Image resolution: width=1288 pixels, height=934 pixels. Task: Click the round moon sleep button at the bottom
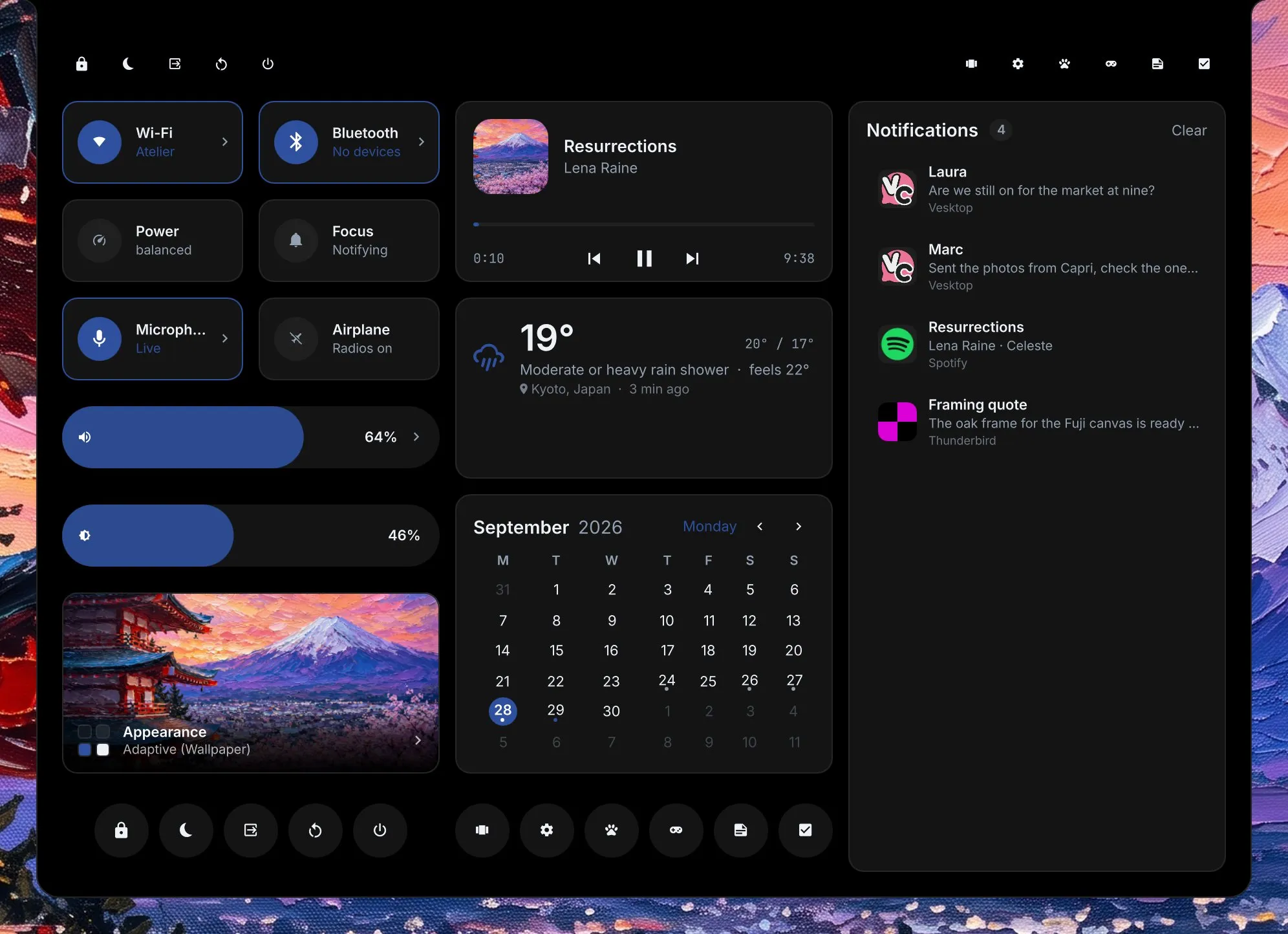click(186, 831)
